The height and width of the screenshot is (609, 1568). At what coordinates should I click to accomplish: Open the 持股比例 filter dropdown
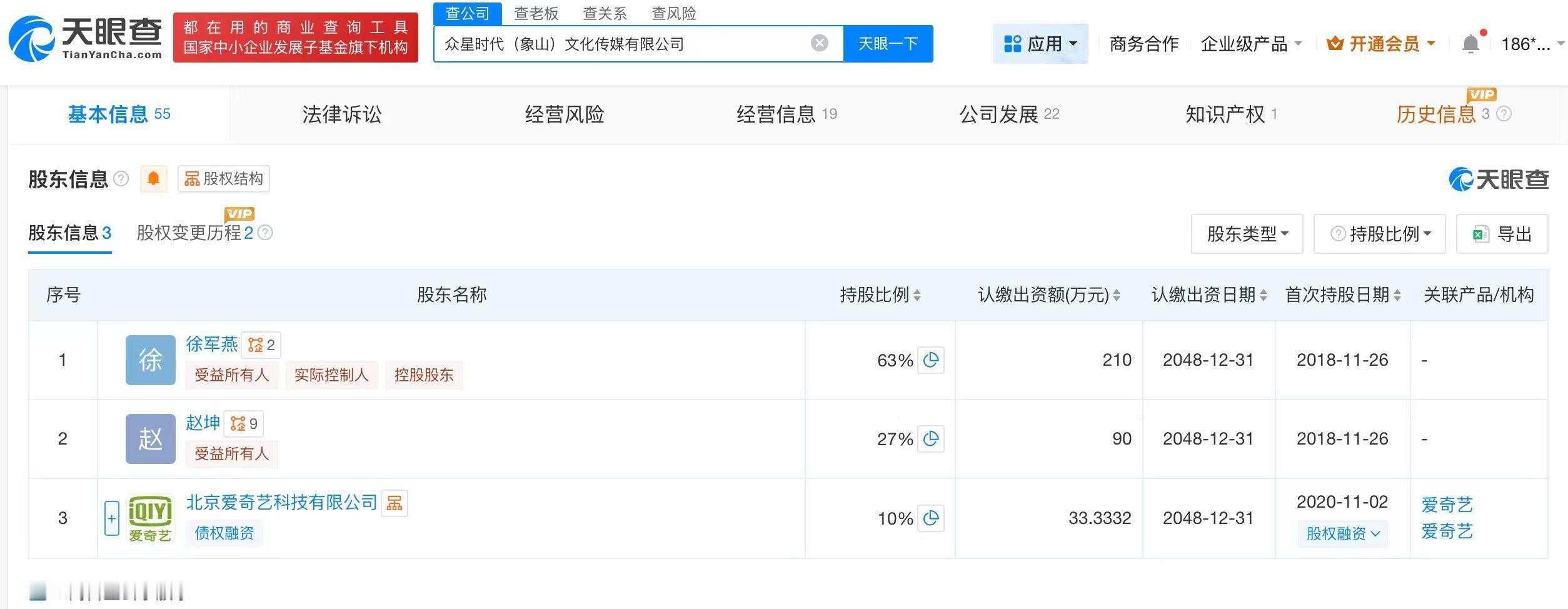1379,234
